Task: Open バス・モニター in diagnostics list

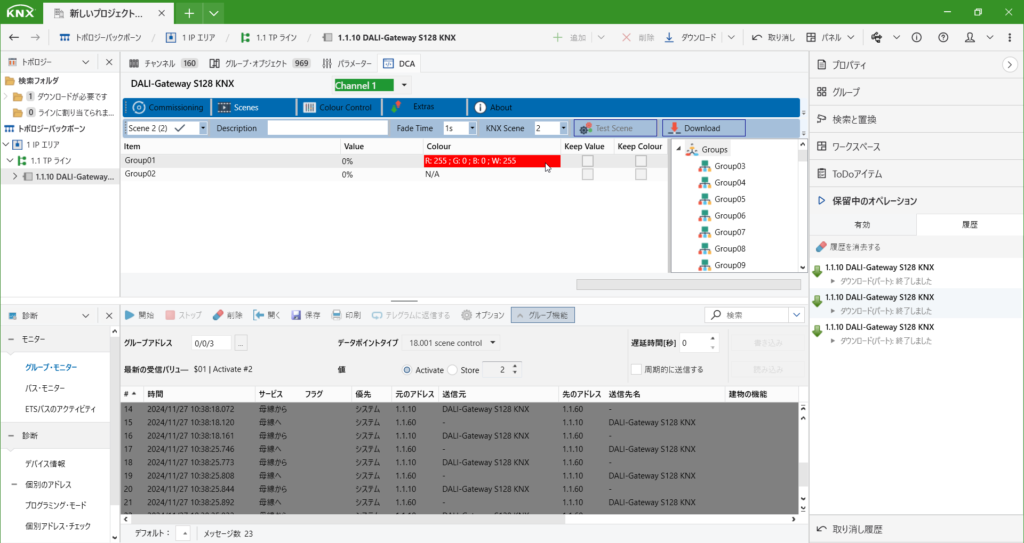Action: tap(45, 388)
